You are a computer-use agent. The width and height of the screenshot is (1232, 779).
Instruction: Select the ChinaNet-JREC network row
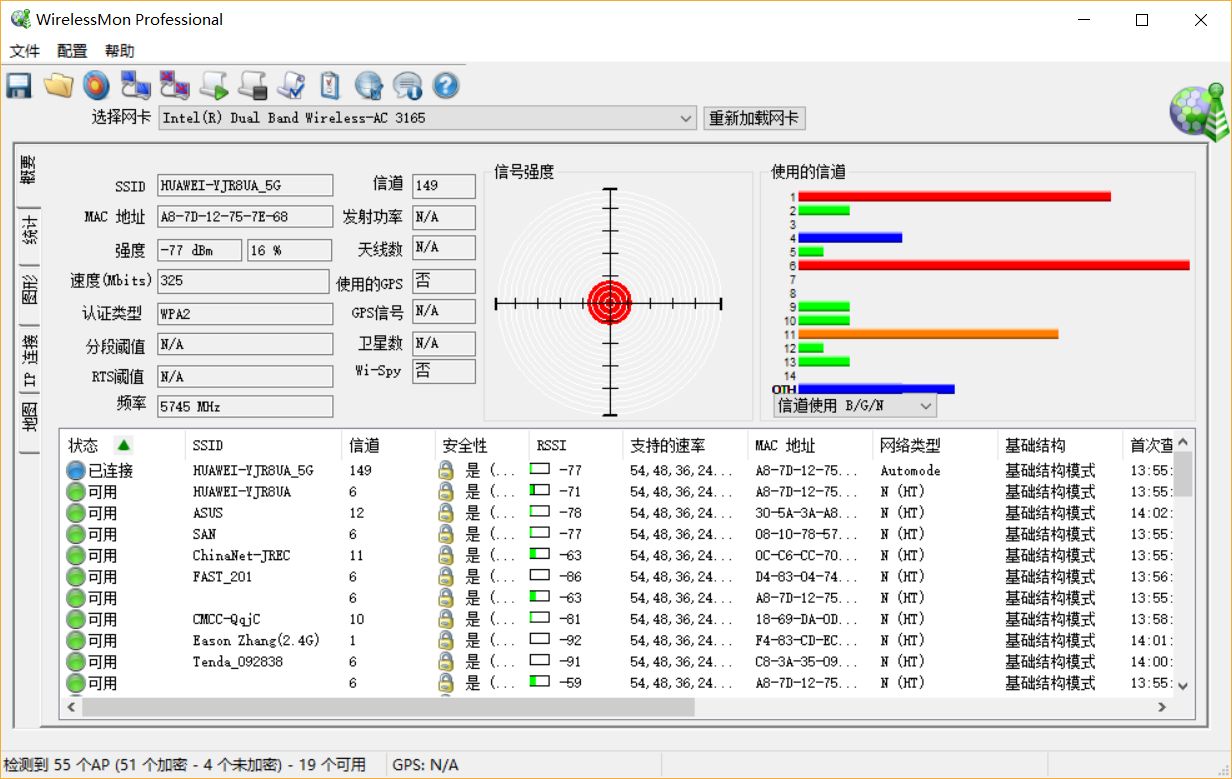pyautogui.click(x=618, y=555)
